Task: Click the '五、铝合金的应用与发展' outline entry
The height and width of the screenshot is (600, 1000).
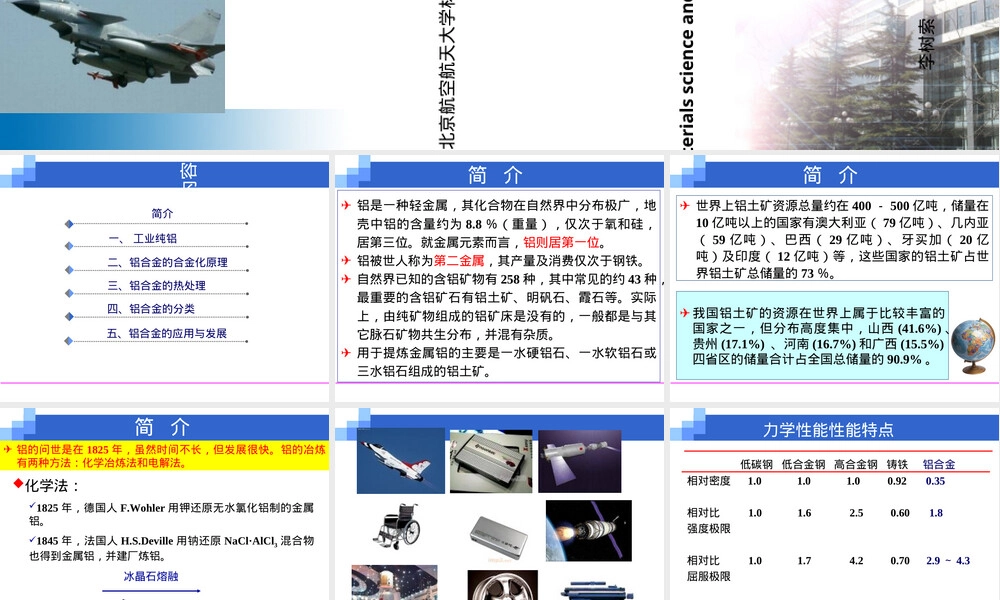Action: pos(166,333)
